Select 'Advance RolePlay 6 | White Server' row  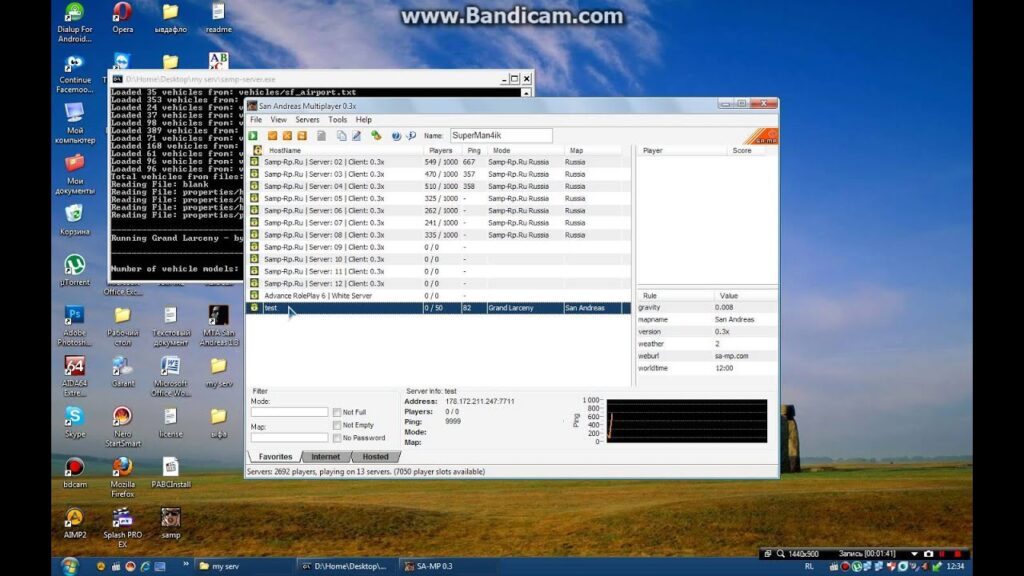point(438,296)
